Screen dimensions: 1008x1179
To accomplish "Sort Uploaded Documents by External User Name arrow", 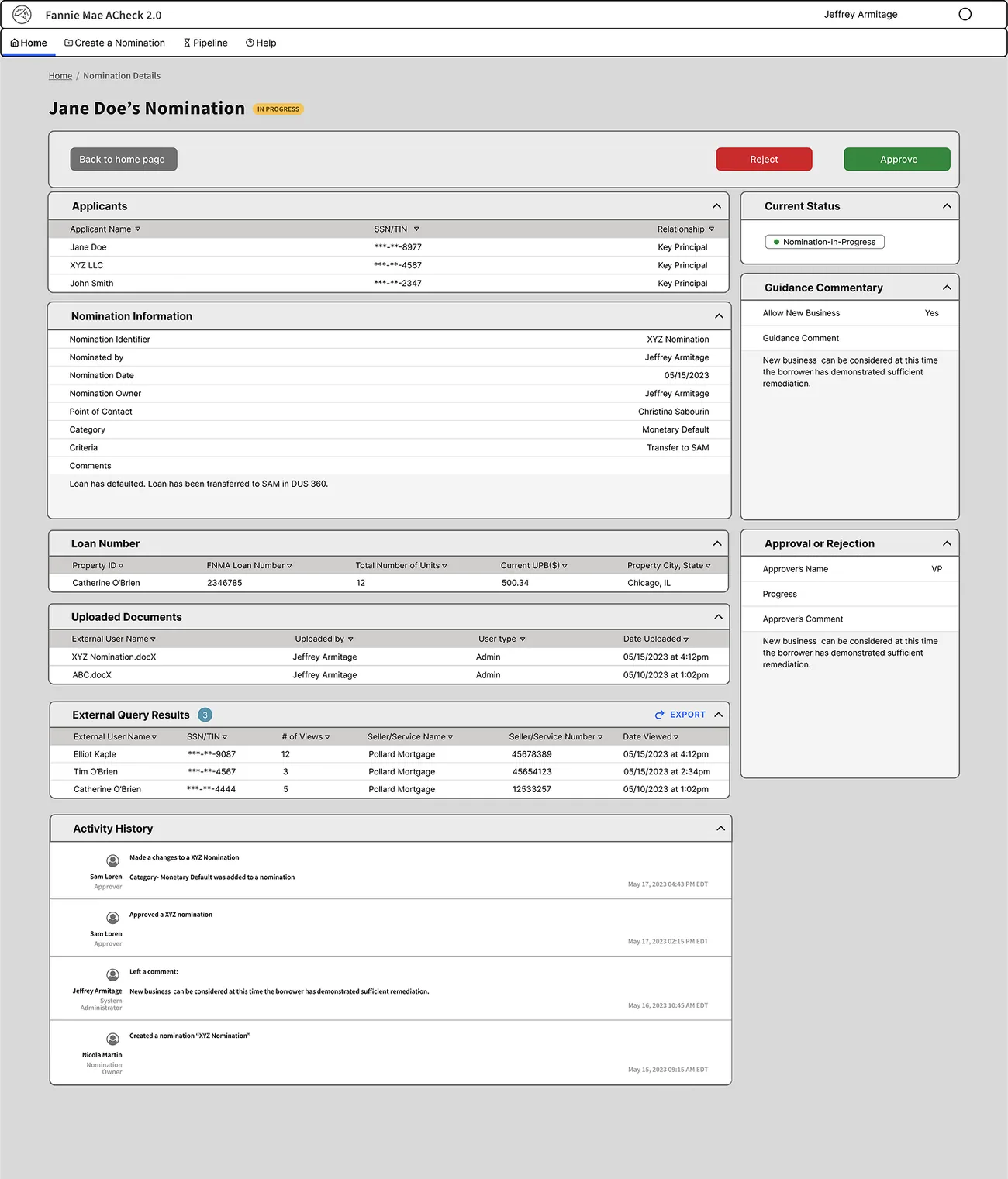I will (x=153, y=639).
